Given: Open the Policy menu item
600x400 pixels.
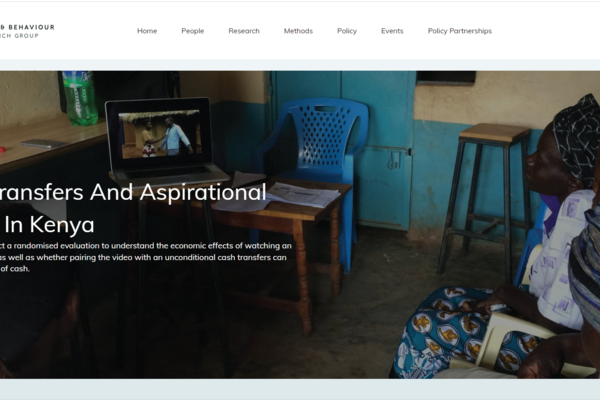Looking at the screenshot, I should pyautogui.click(x=347, y=31).
